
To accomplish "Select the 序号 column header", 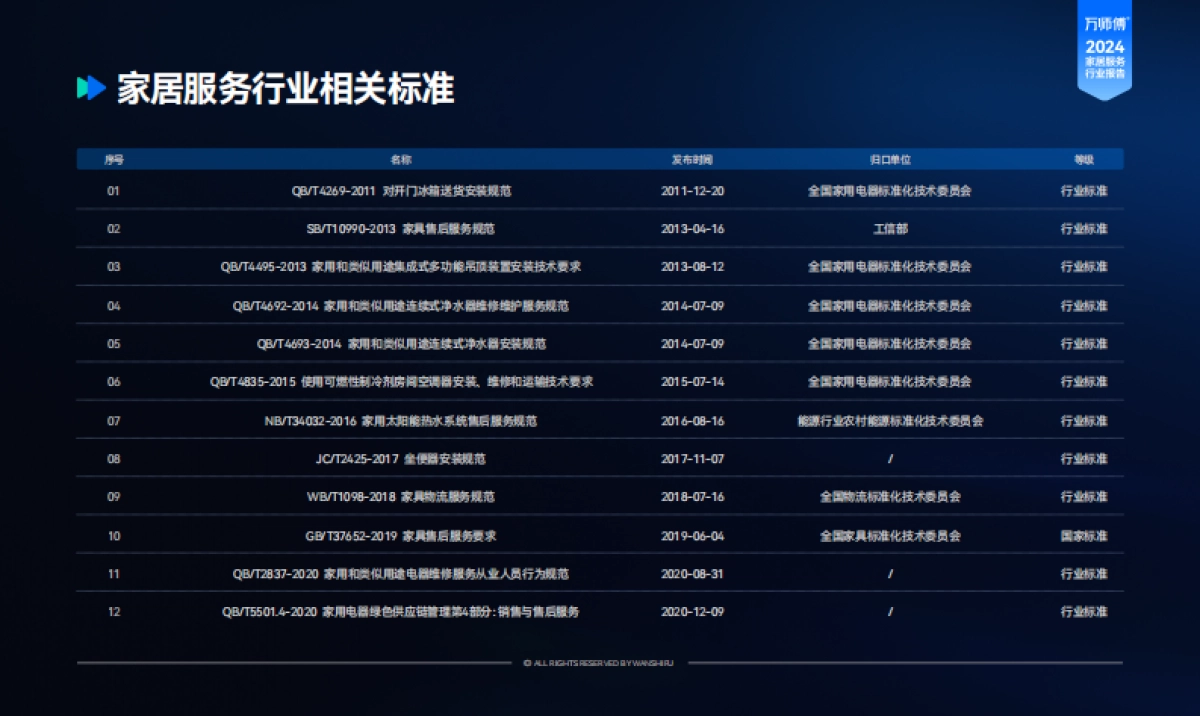I will click(x=114, y=159).
